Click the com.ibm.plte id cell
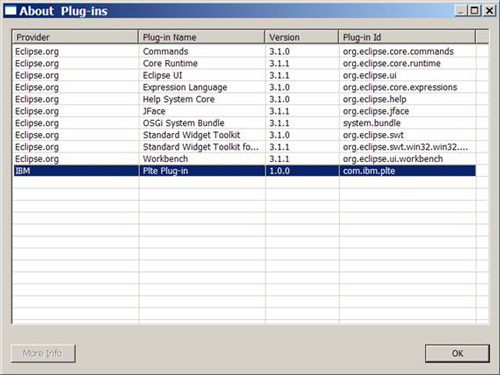 [x=408, y=171]
